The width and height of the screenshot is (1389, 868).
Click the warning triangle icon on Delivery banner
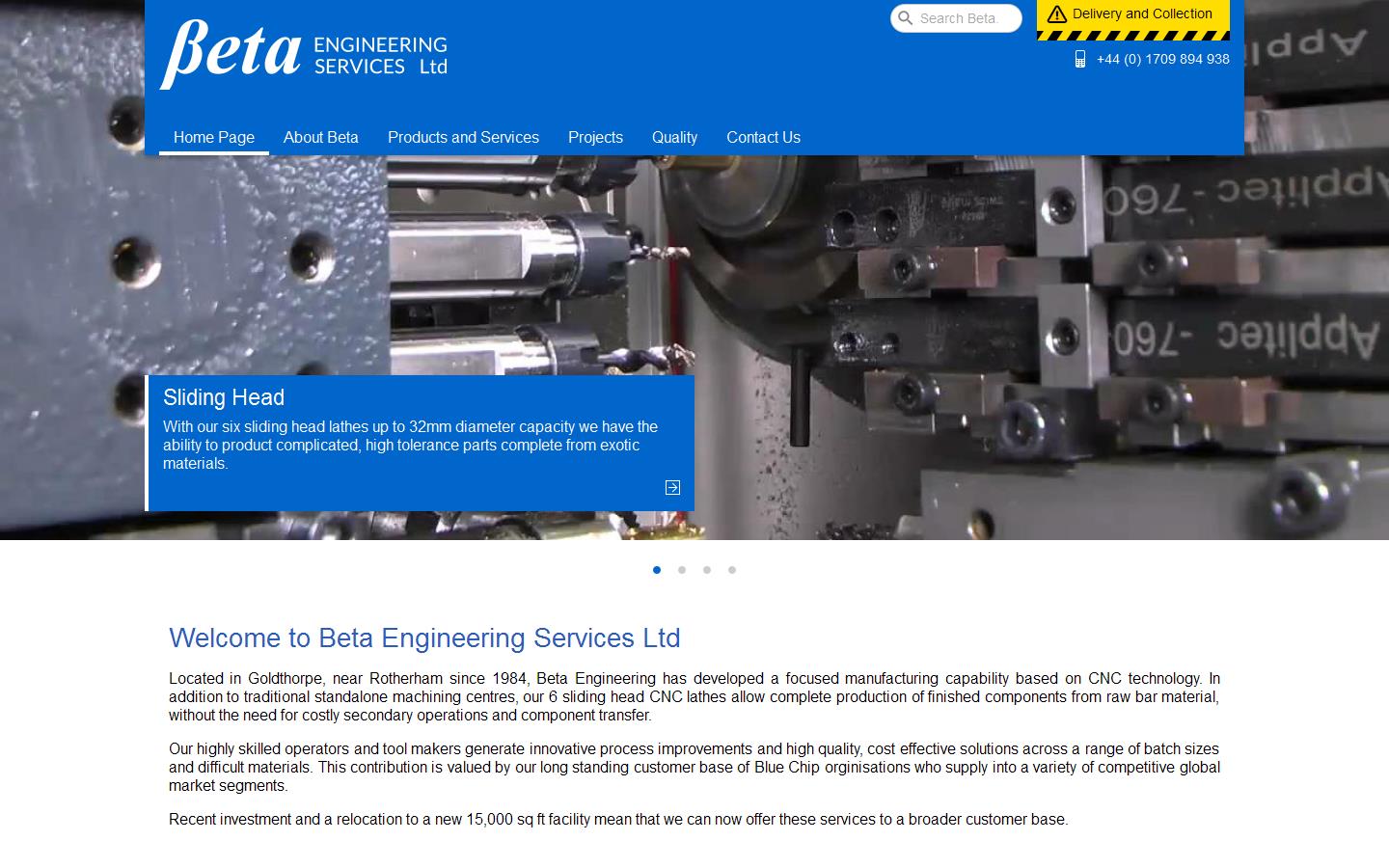tap(1058, 14)
